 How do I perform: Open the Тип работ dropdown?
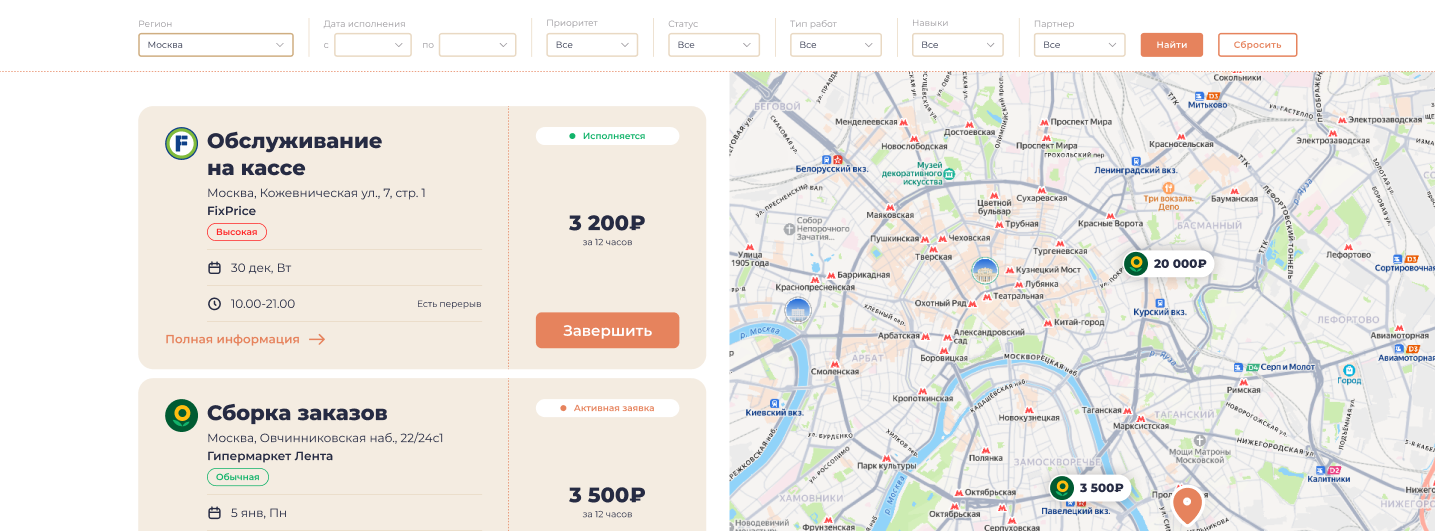(x=836, y=45)
